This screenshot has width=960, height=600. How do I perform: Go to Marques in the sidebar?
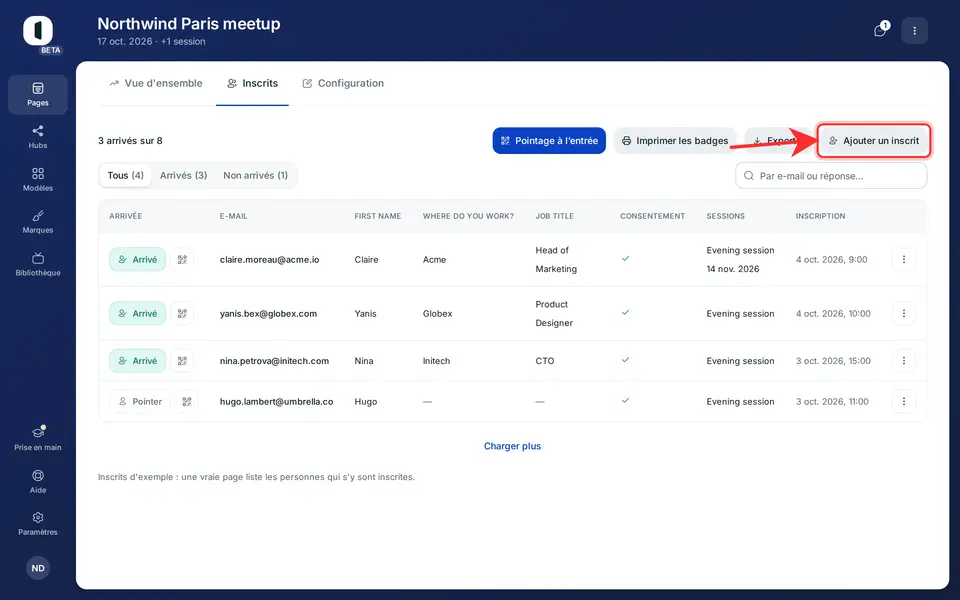pos(37,222)
